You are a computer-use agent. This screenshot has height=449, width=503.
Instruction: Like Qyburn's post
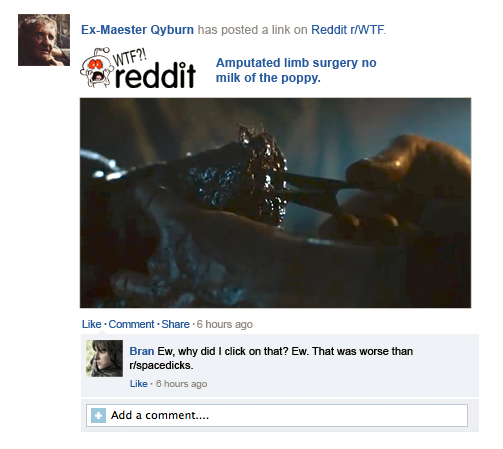pyautogui.click(x=92, y=324)
